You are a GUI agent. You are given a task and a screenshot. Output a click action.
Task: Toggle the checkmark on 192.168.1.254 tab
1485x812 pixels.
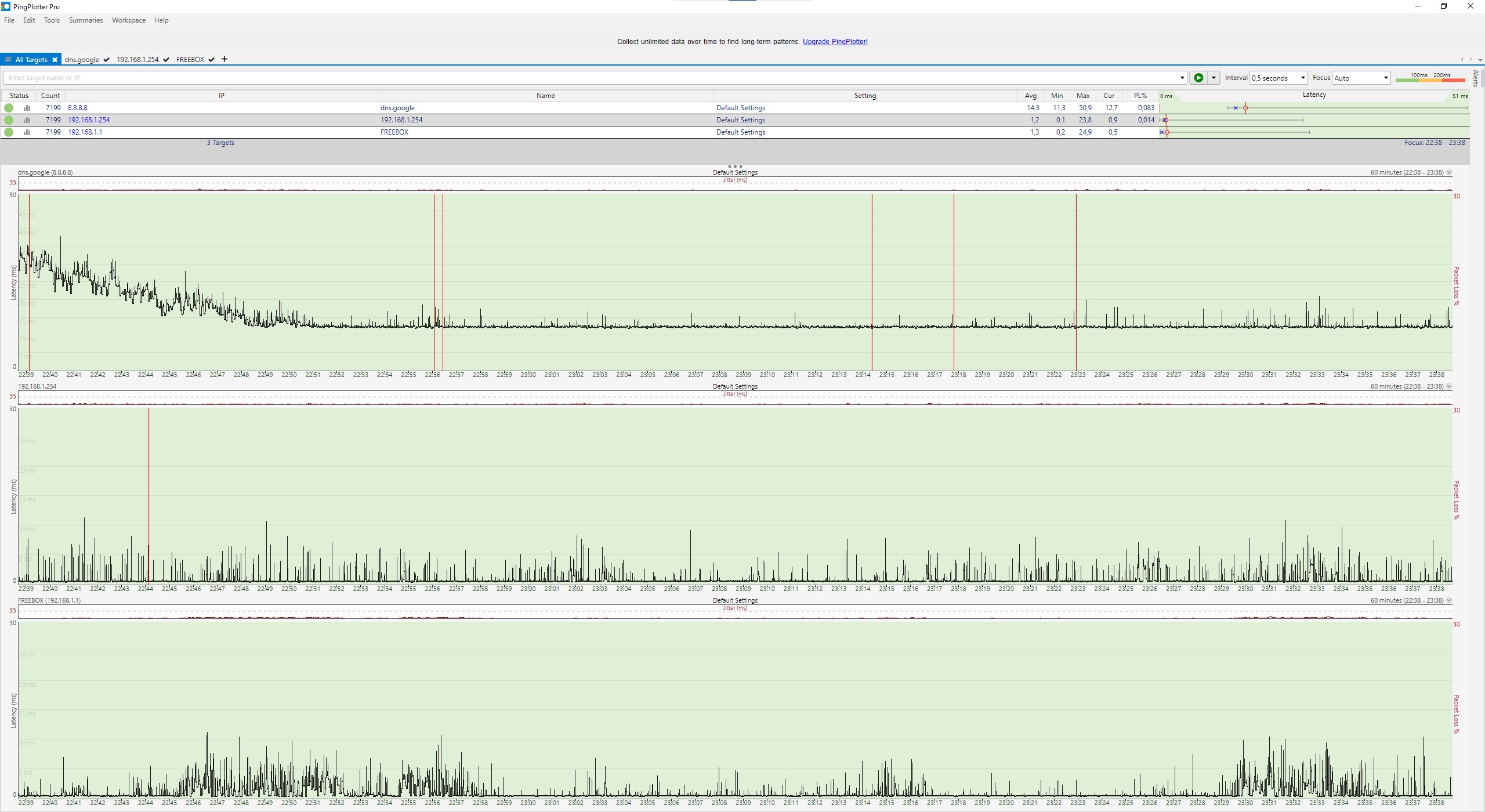[166, 60]
